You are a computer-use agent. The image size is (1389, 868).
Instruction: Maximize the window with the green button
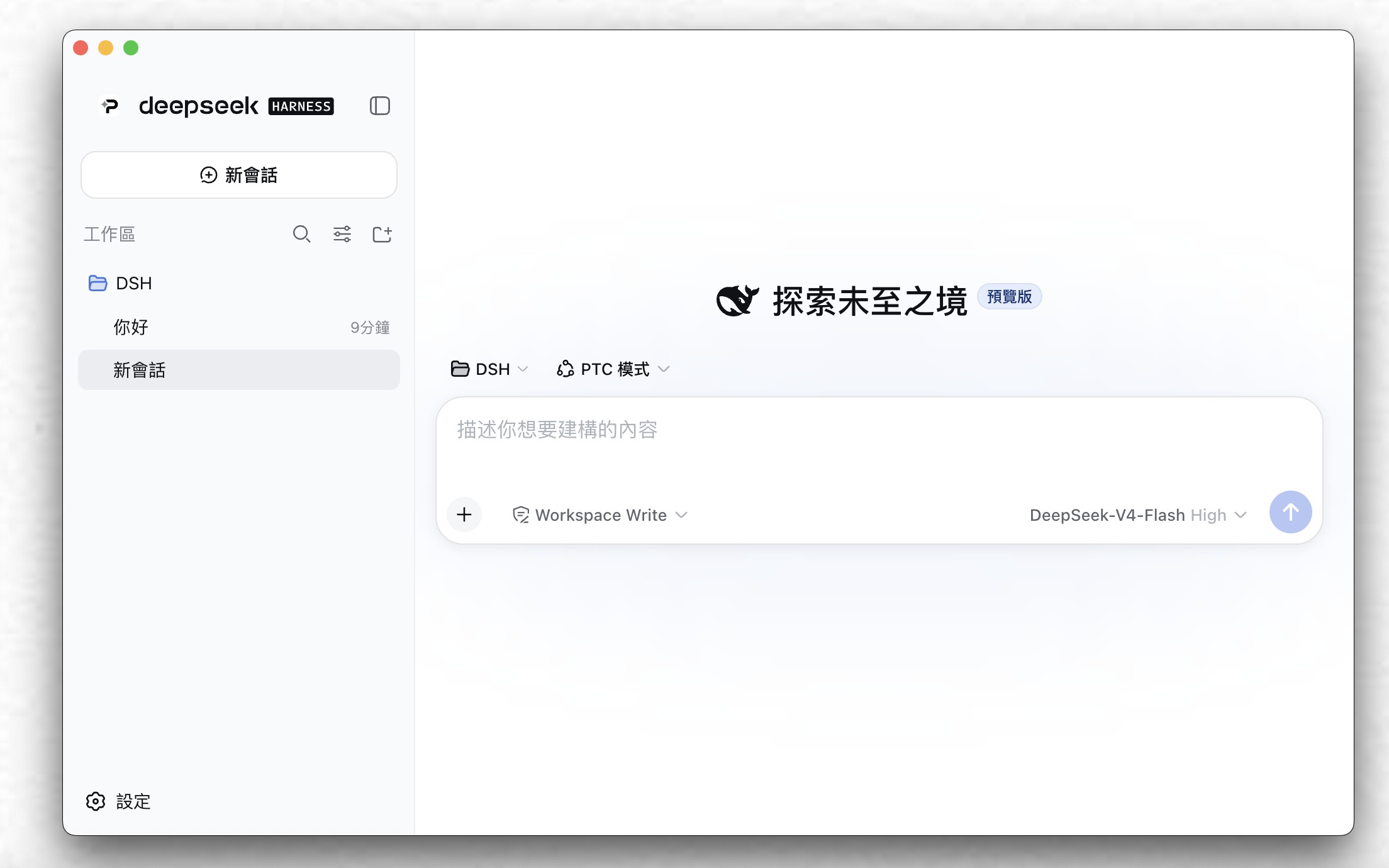coord(131,48)
